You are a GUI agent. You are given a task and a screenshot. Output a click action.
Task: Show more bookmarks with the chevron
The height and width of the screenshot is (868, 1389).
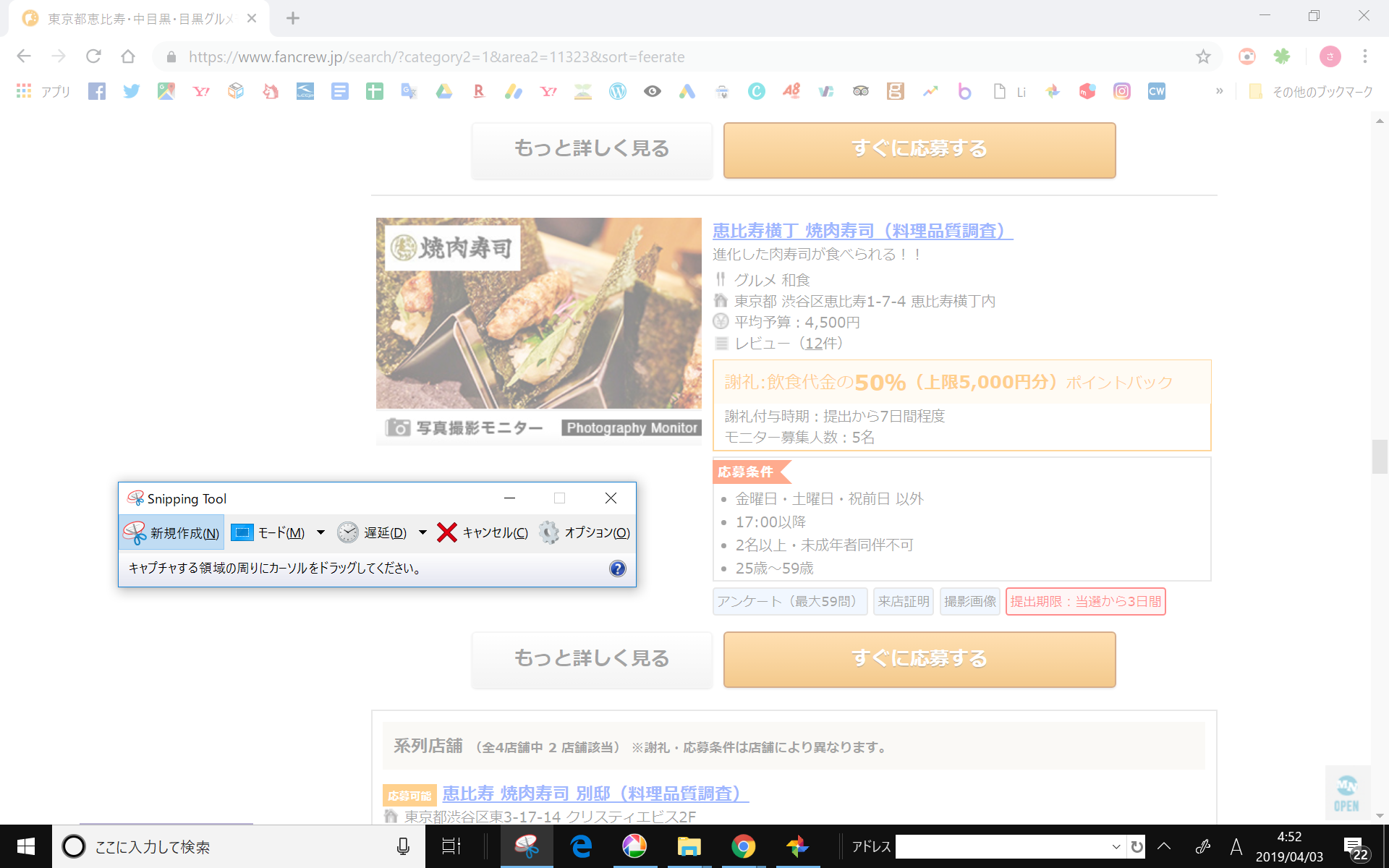point(1219,91)
